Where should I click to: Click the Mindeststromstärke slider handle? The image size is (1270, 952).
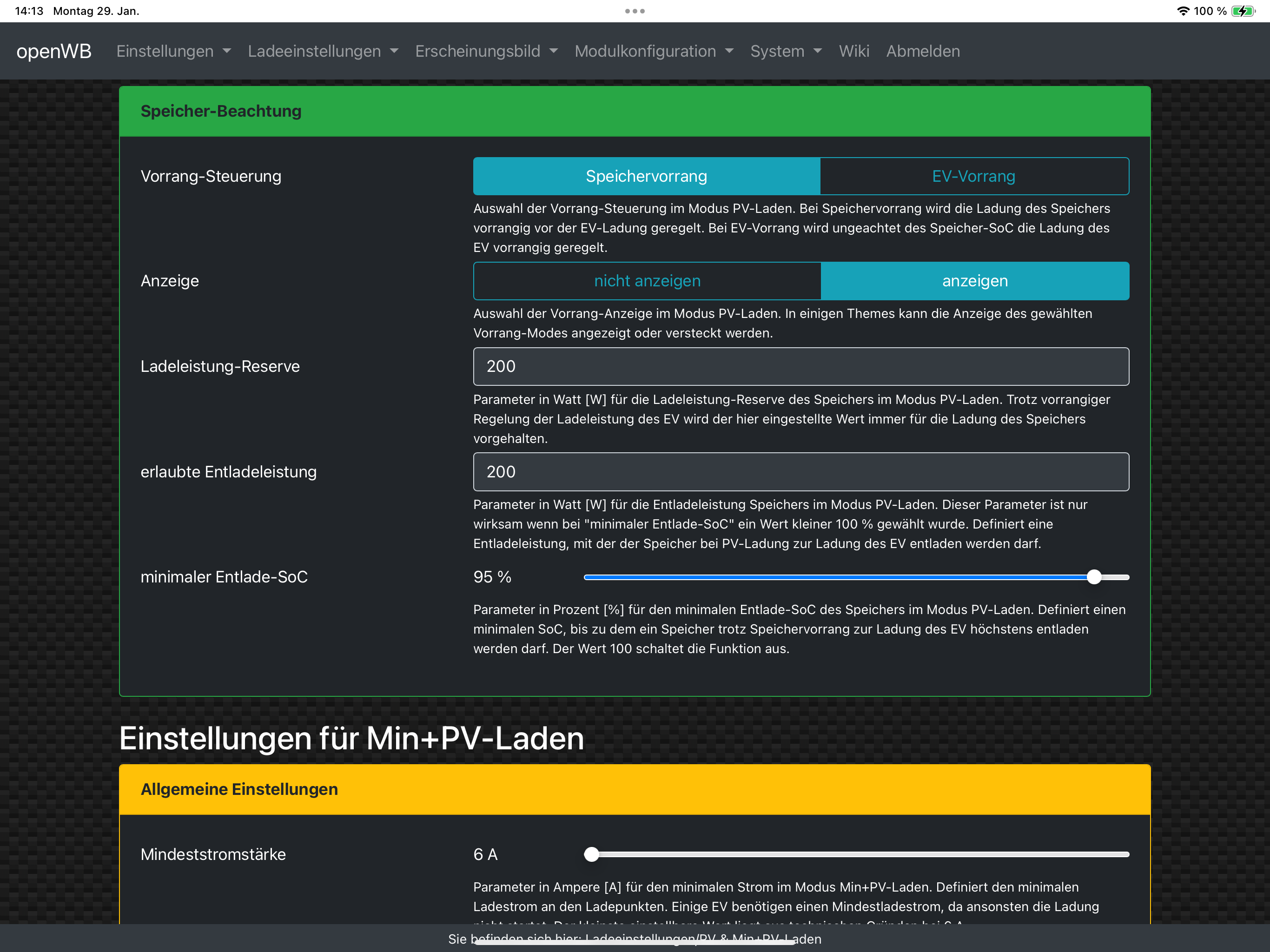click(591, 854)
